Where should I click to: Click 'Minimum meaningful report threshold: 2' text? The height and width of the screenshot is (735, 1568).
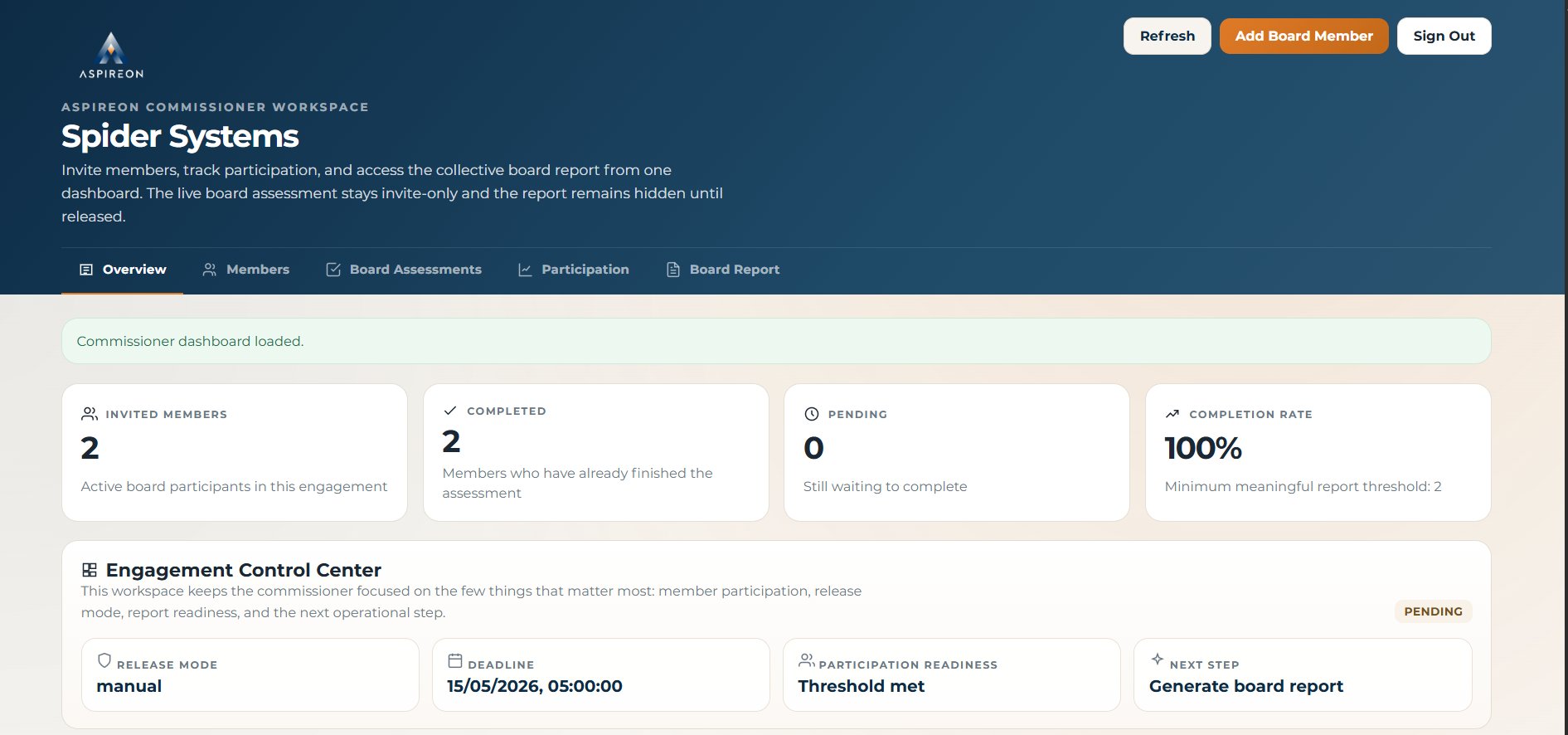pos(1303,486)
